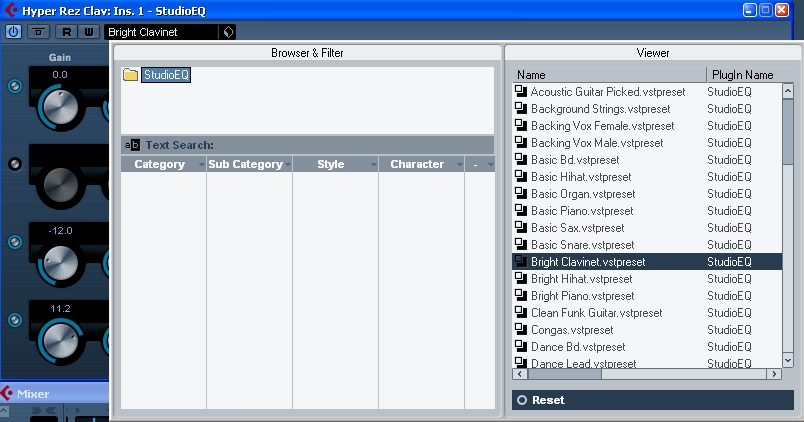
Task: Select the StudioEQ folder icon
Action: point(130,75)
